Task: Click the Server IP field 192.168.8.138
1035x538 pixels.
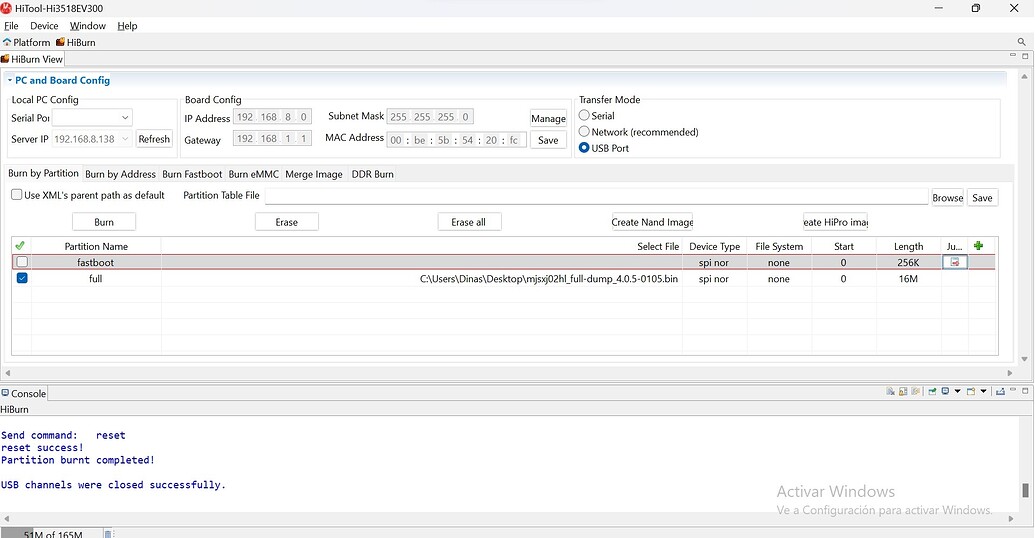Action: (x=92, y=139)
